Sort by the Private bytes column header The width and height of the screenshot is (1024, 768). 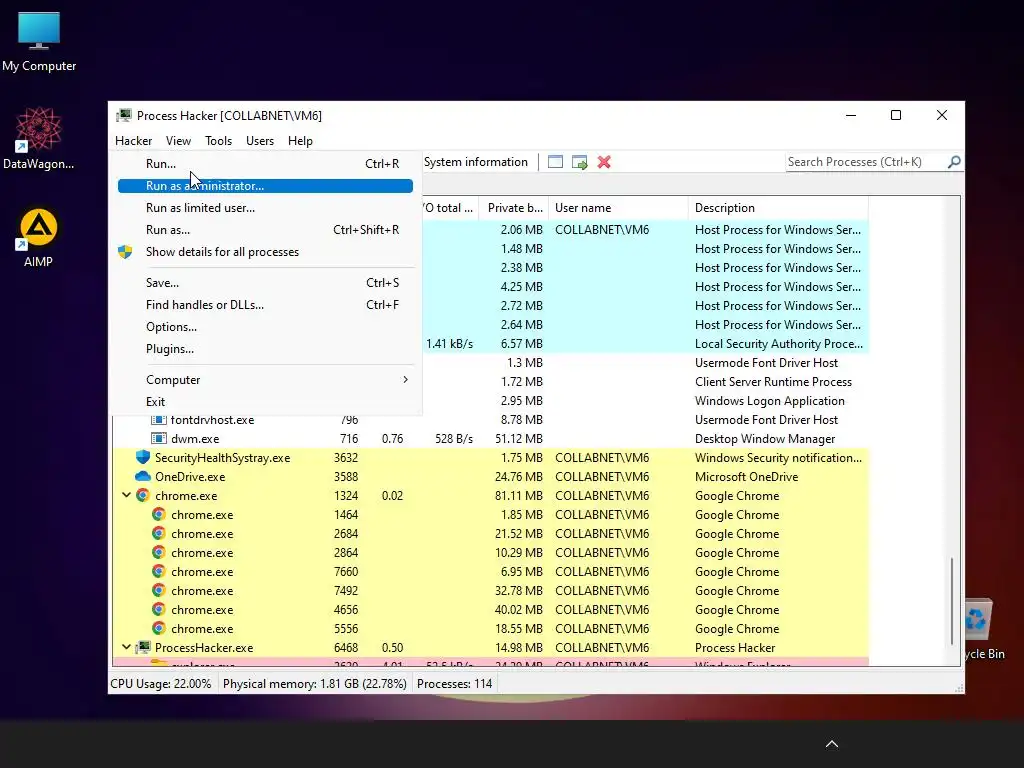pos(514,208)
